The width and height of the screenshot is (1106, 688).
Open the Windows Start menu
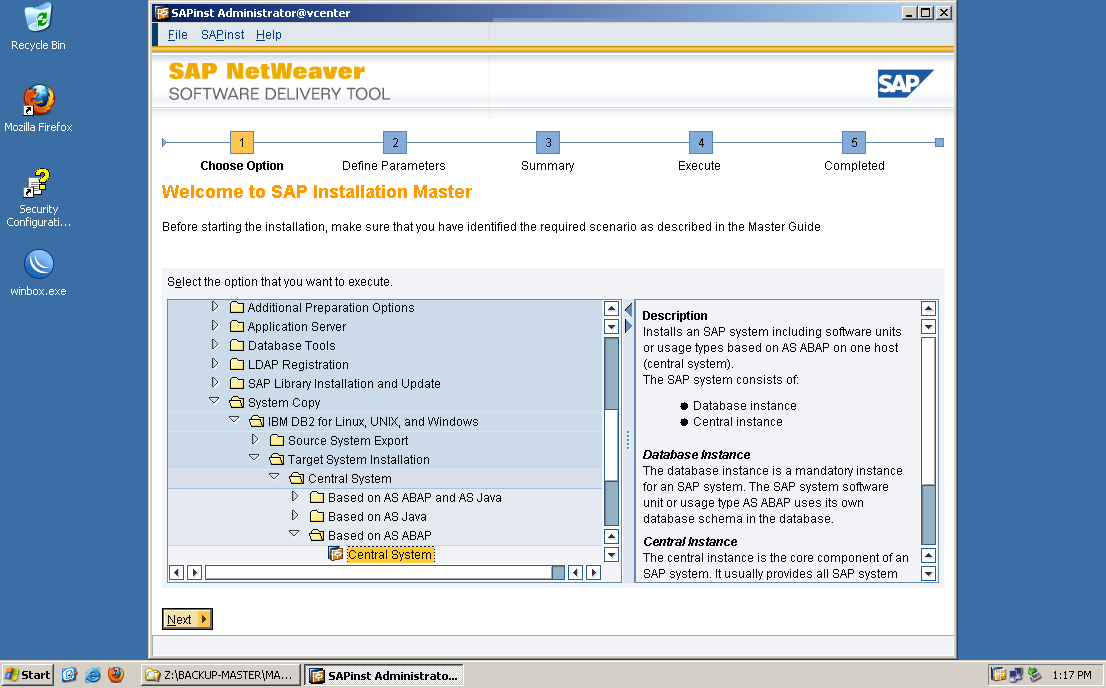tap(28, 675)
